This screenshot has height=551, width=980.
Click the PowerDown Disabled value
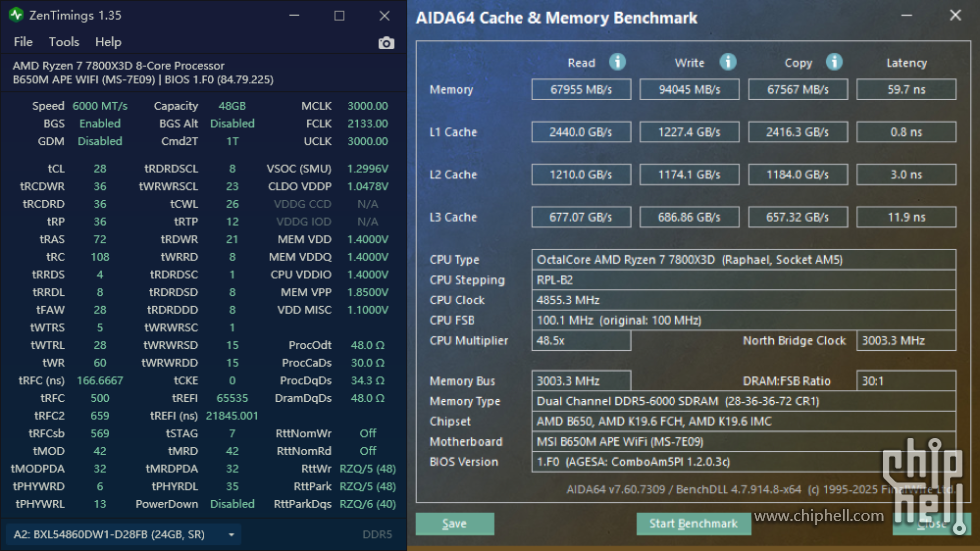232,504
